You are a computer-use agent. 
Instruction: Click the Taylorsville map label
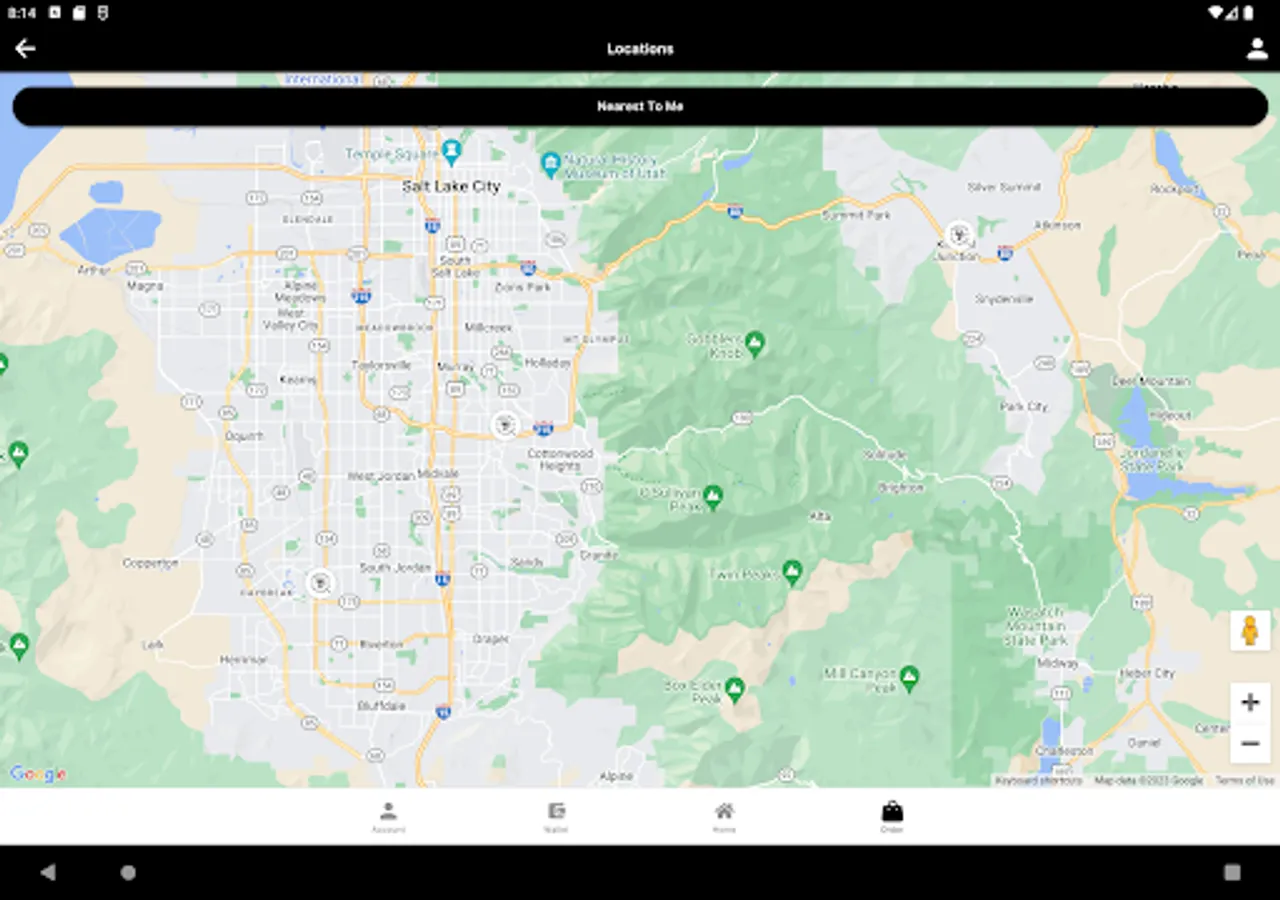coord(381,365)
